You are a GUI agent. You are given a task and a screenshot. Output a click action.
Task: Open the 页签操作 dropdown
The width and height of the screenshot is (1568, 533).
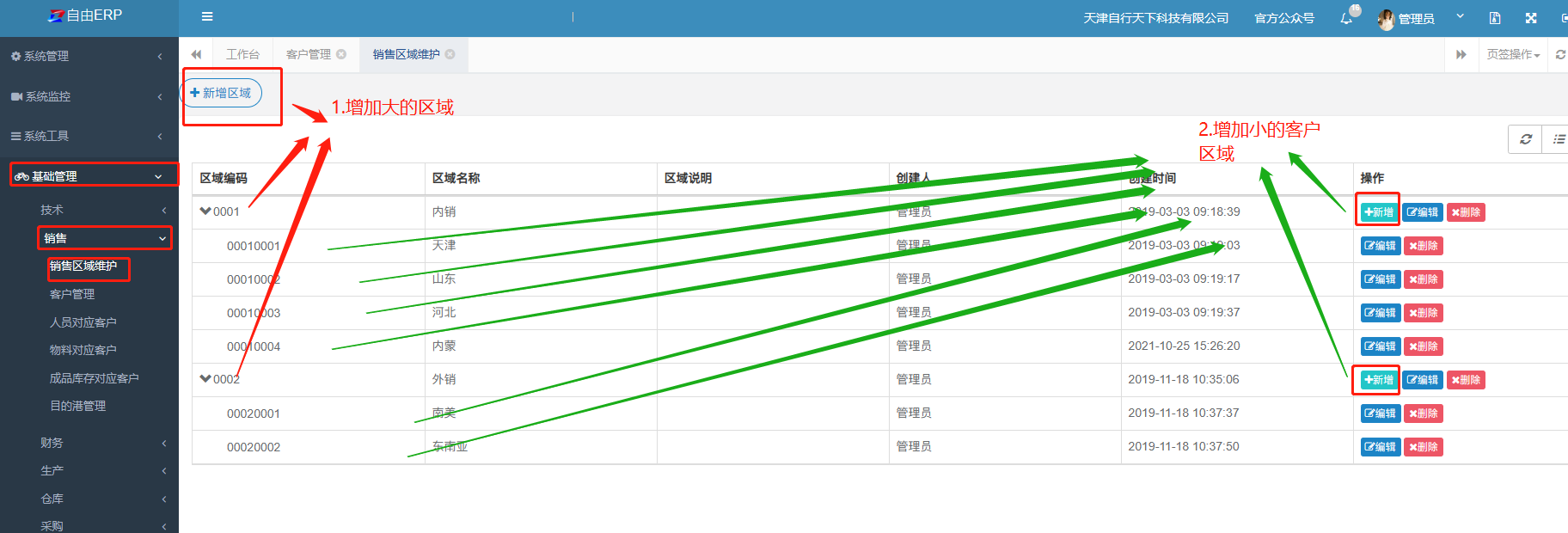(1513, 54)
